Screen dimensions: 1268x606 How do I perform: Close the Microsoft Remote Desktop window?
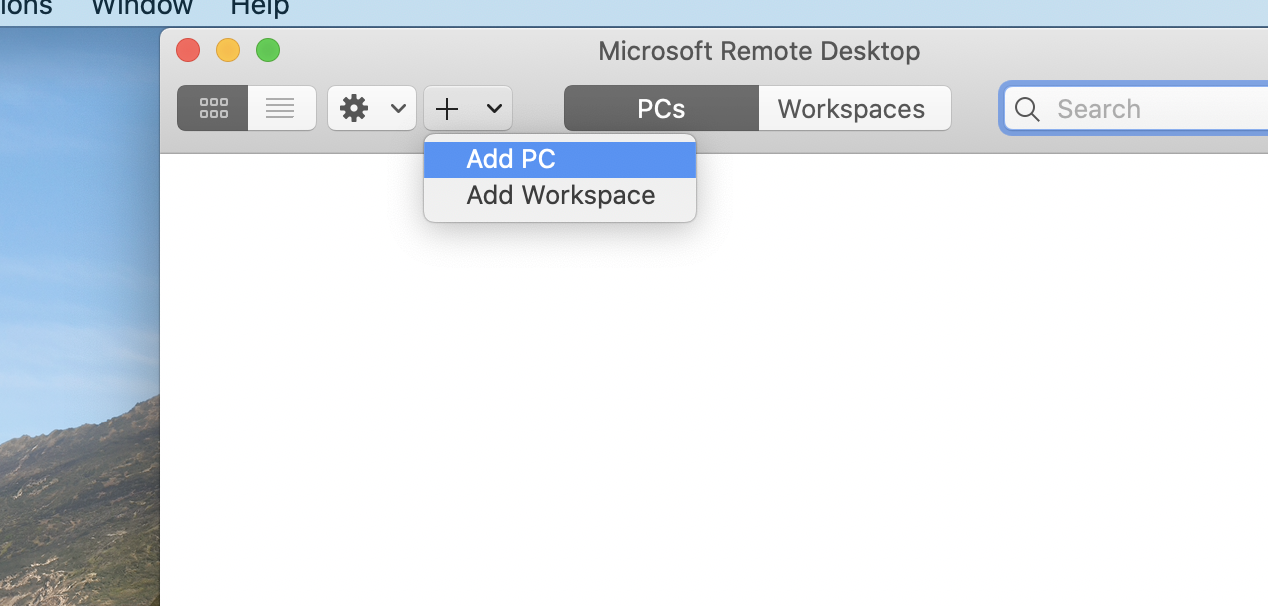pos(188,50)
